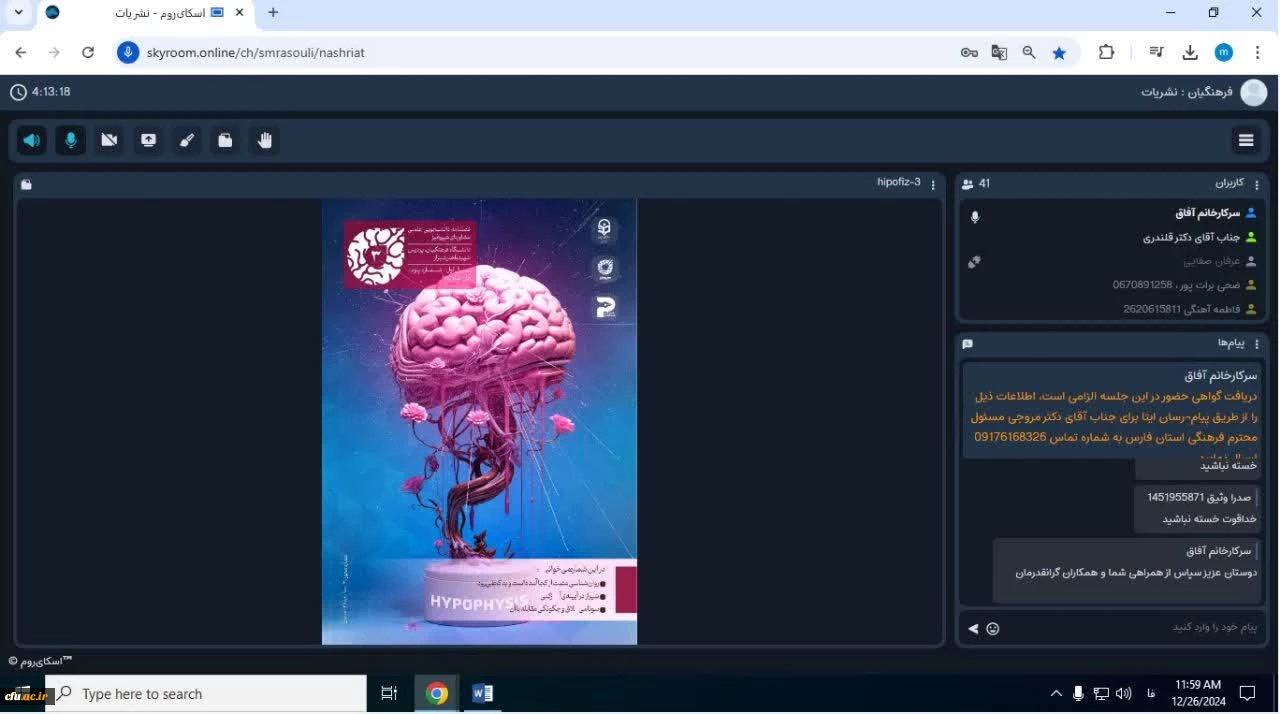Click the Hypophysis magazine cover slide
The image size is (1280, 714).
[479, 421]
